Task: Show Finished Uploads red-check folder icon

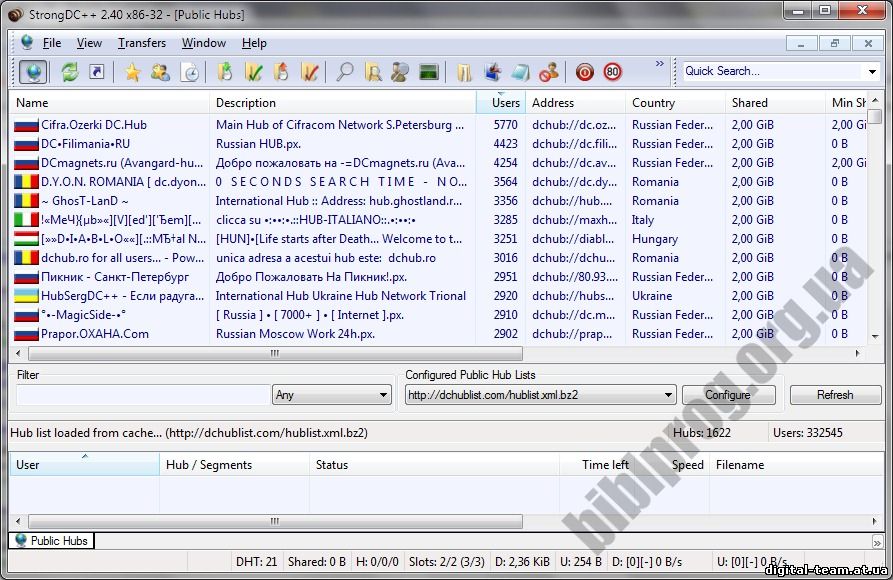Action: coord(309,72)
